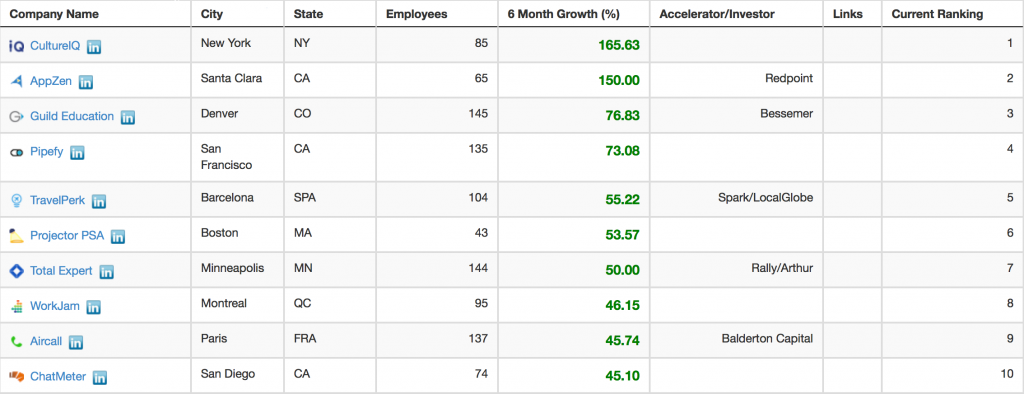Open AppZen's LinkedIn icon
This screenshot has height=394, width=1024.
pyautogui.click(x=86, y=82)
